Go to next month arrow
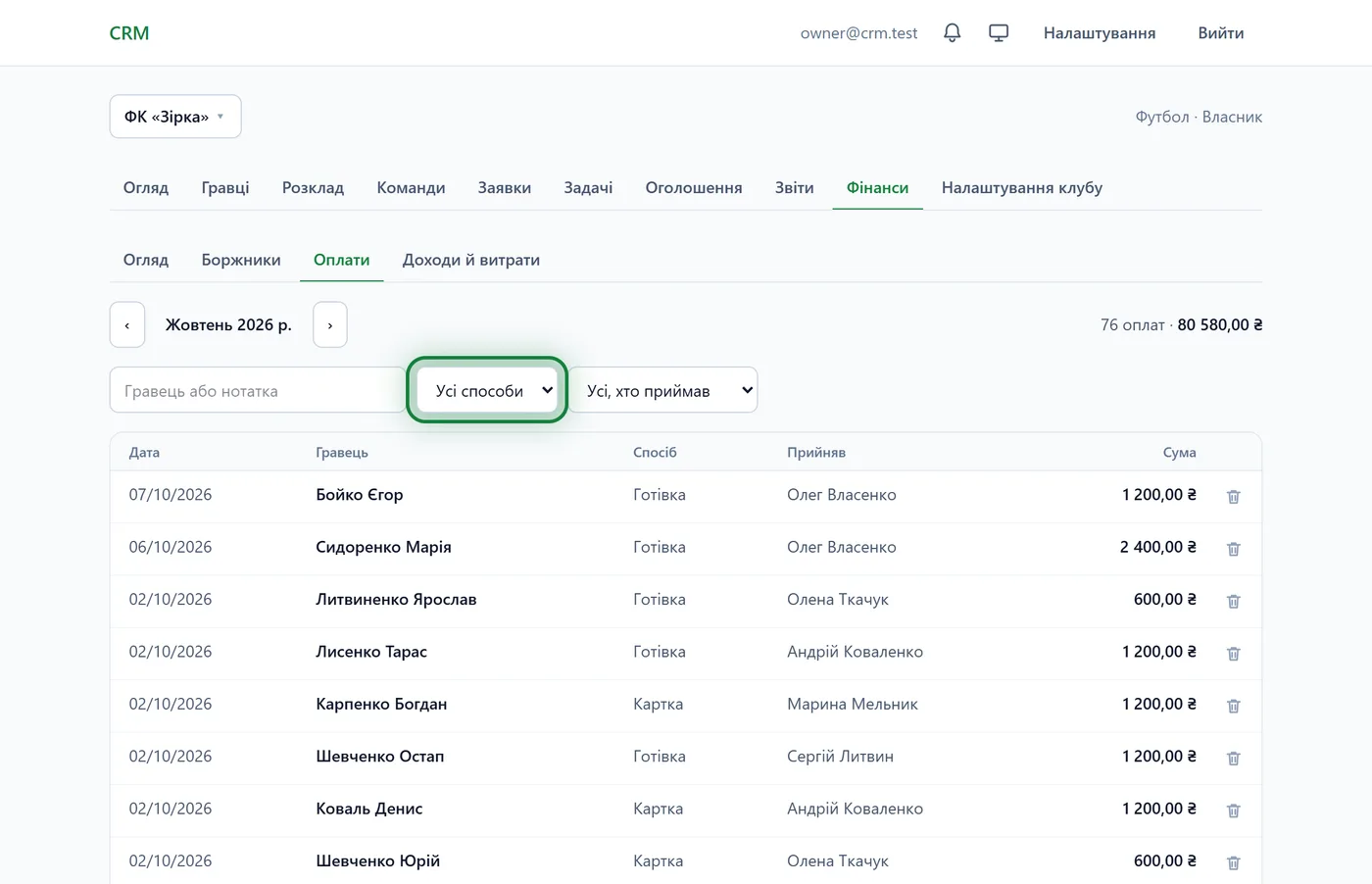The width and height of the screenshot is (1372, 884). (330, 324)
